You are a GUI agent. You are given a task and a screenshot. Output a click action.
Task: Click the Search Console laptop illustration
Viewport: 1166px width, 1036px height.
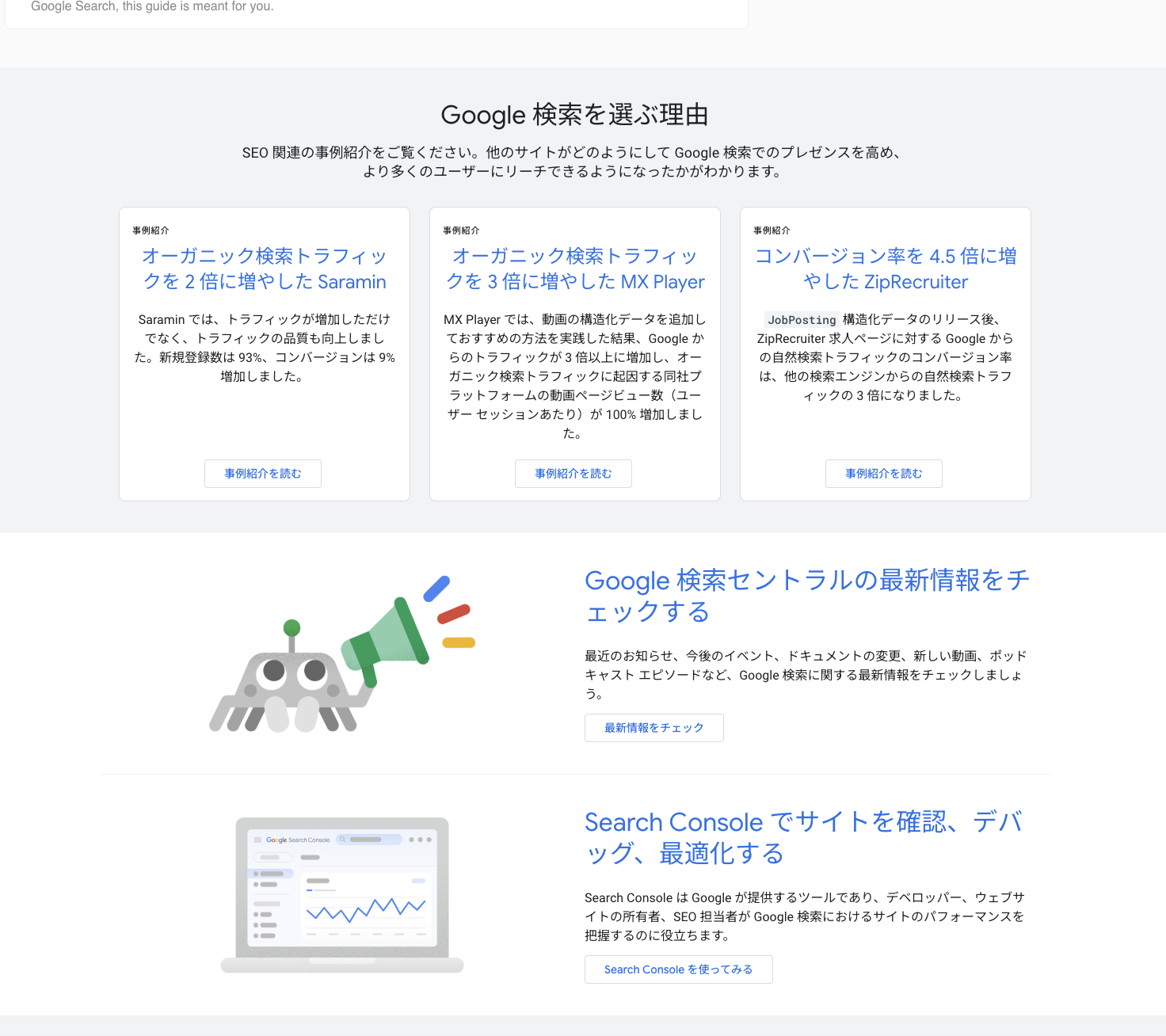342,895
